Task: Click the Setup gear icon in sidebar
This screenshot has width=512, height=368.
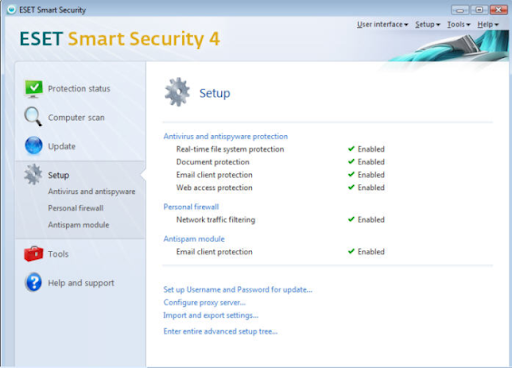Action: point(33,174)
